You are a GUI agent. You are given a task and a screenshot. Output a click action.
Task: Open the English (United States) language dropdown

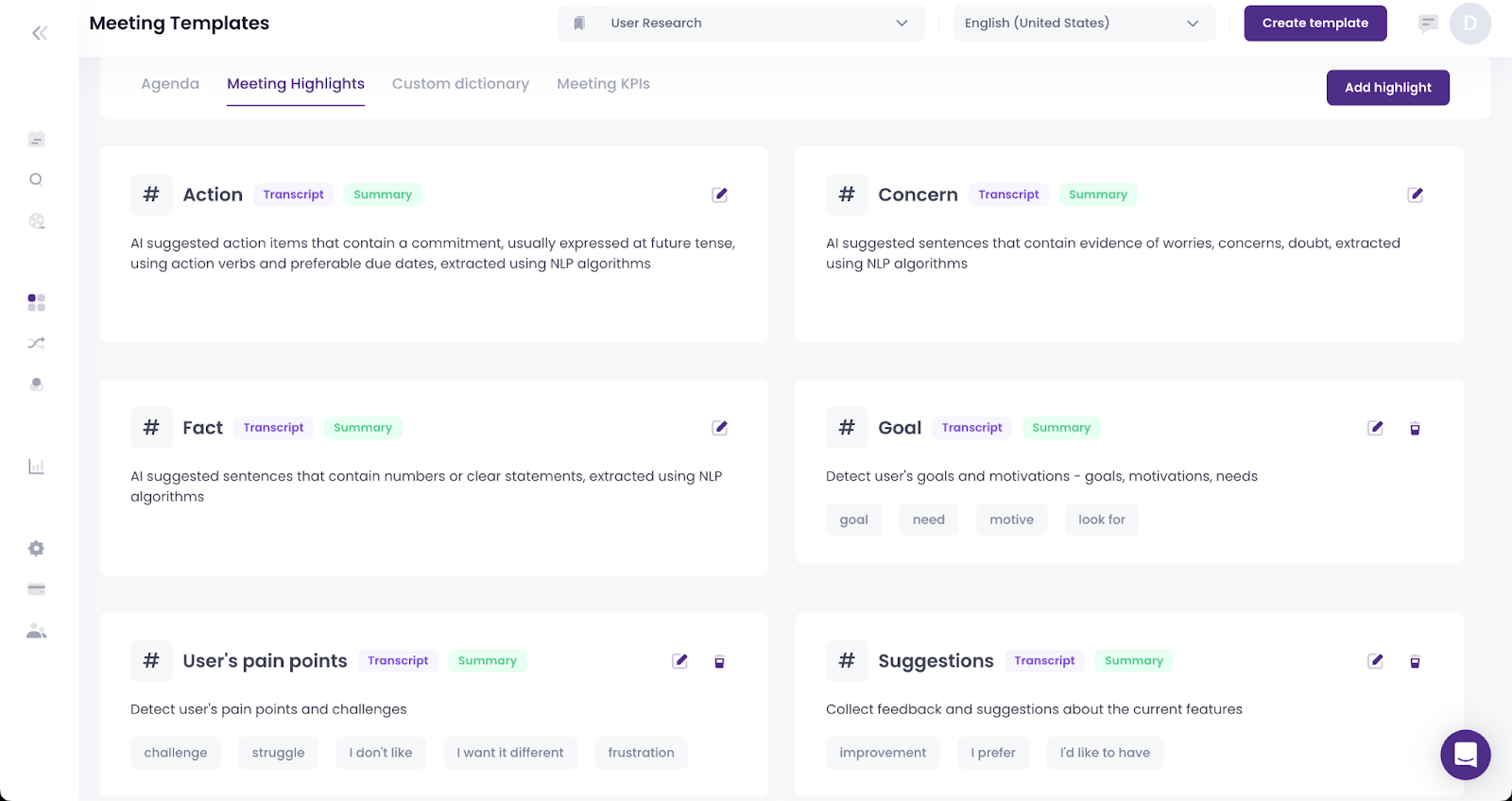(x=1082, y=24)
